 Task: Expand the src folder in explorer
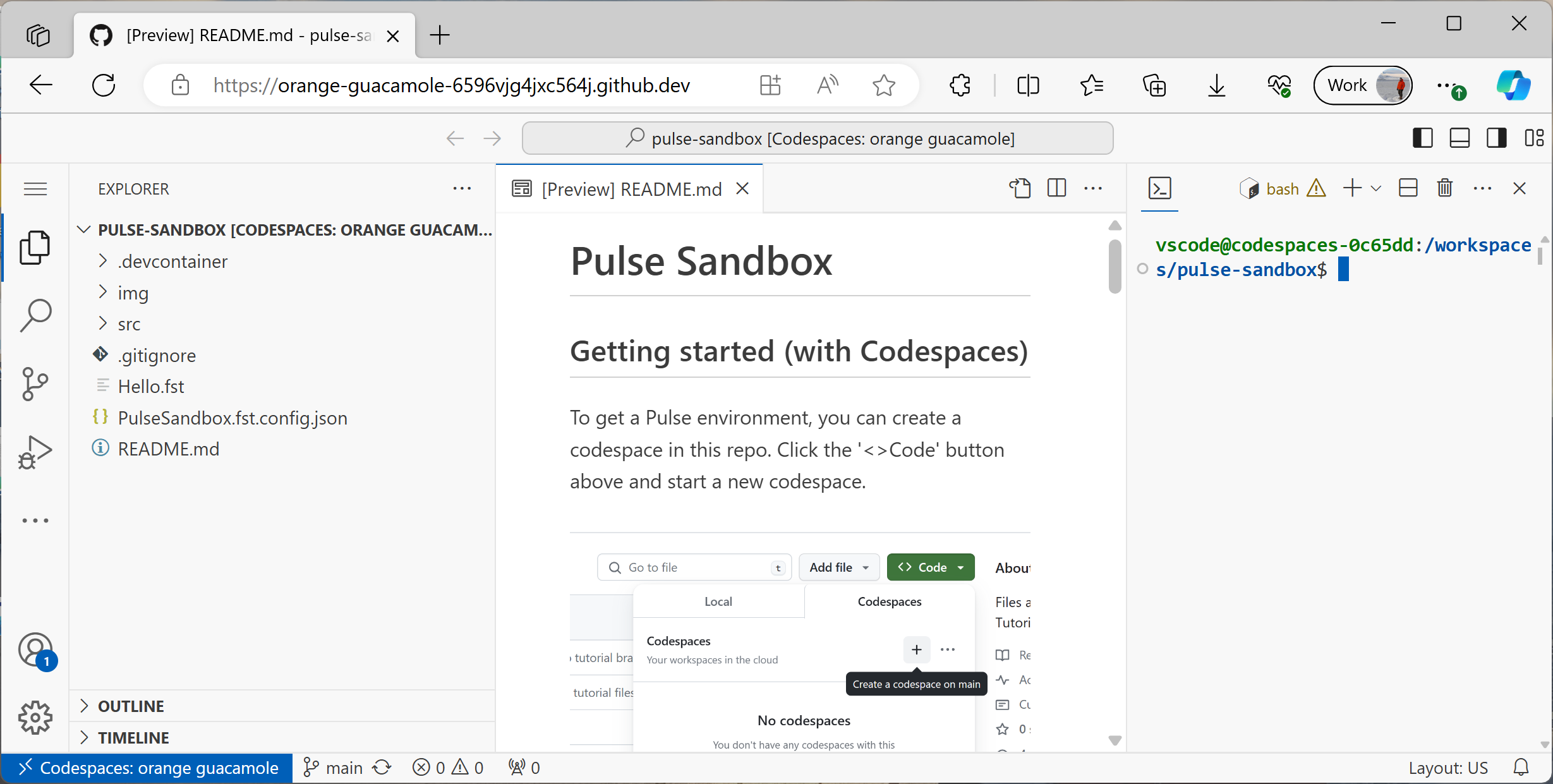pyautogui.click(x=129, y=323)
